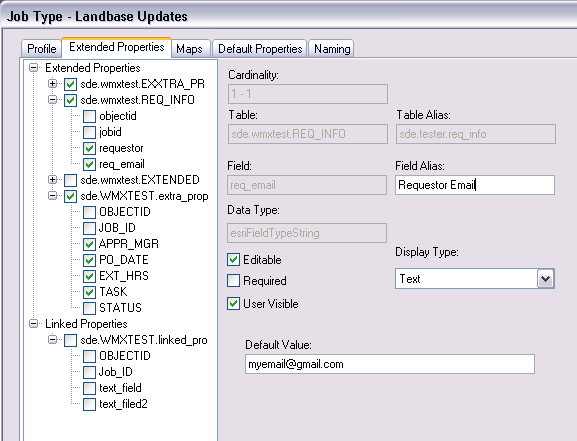Select the req_email tree item label

pyautogui.click(x=121, y=164)
